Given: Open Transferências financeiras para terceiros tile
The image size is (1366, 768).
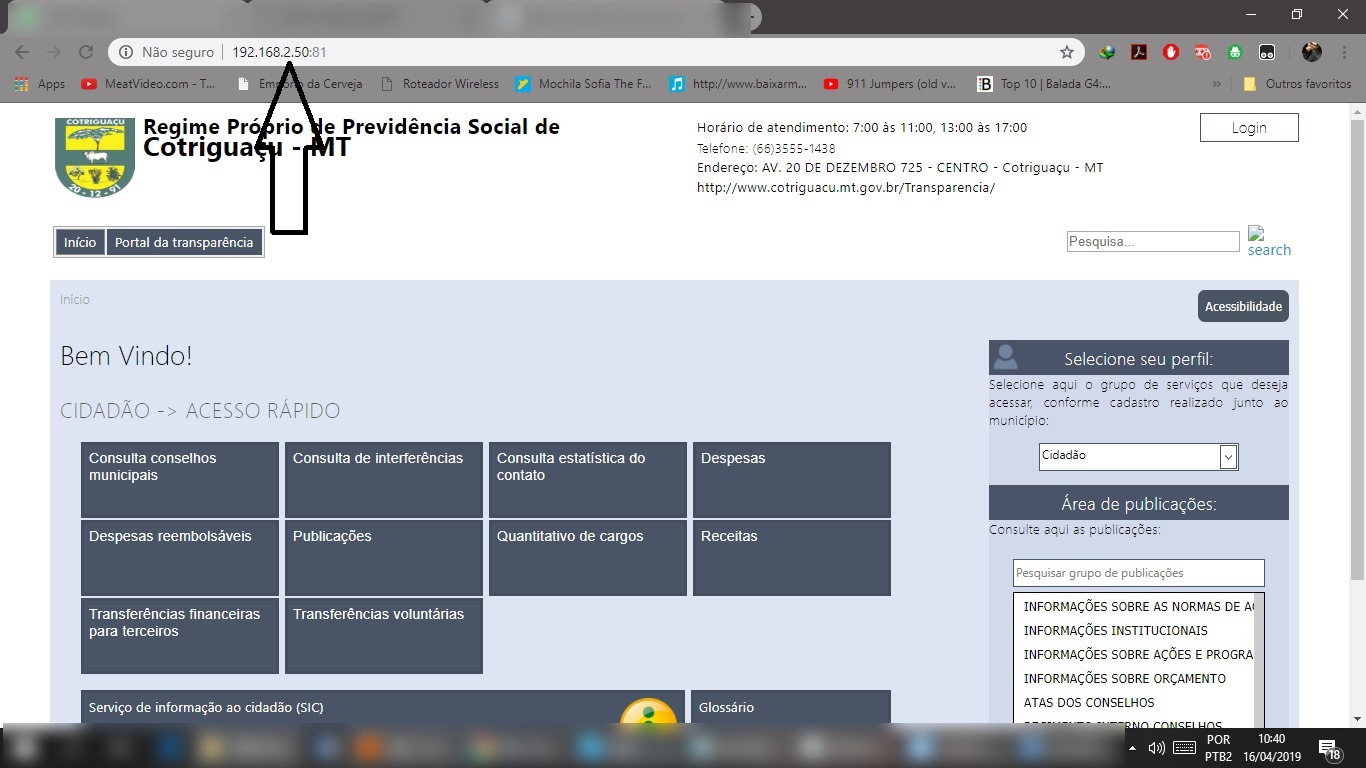Looking at the screenshot, I should tap(180, 636).
